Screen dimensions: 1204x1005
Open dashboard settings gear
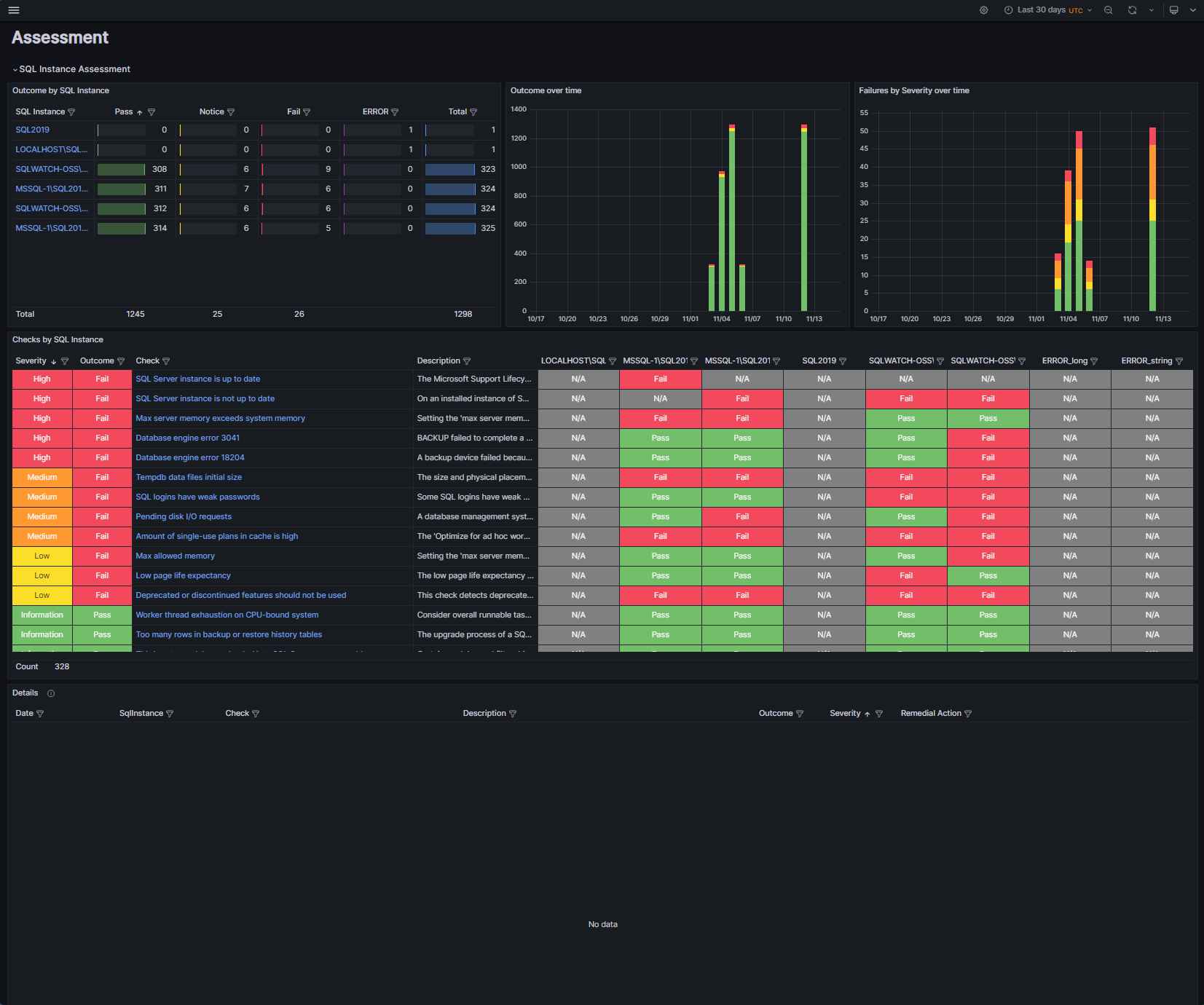[984, 10]
